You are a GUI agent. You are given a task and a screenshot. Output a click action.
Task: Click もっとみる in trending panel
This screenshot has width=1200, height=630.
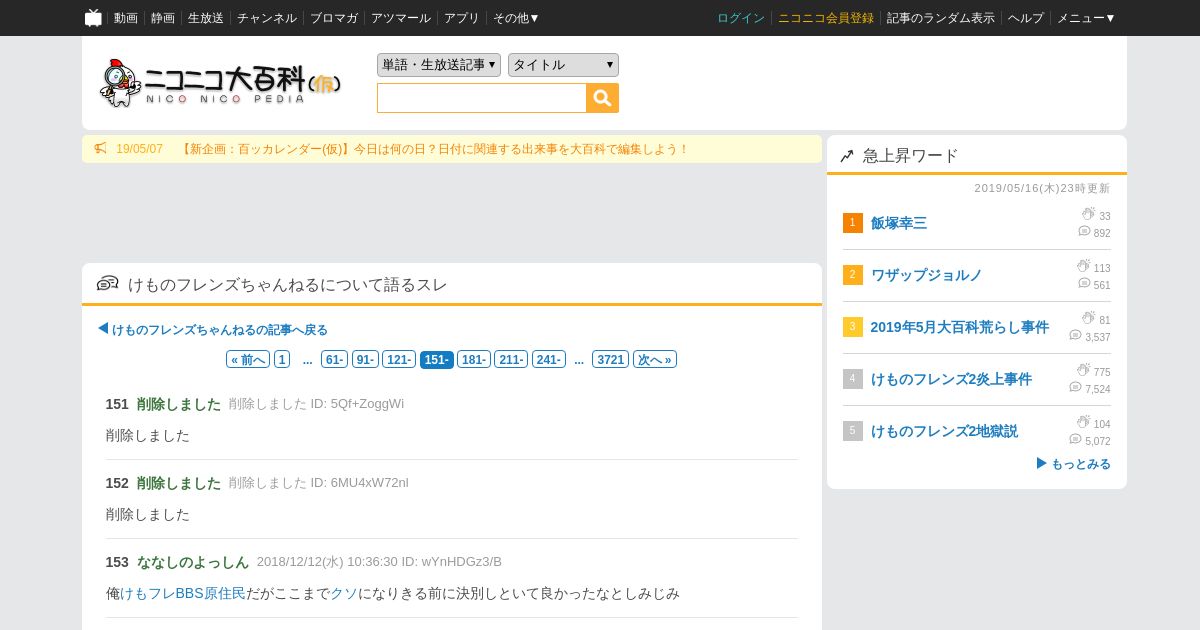point(1073,464)
